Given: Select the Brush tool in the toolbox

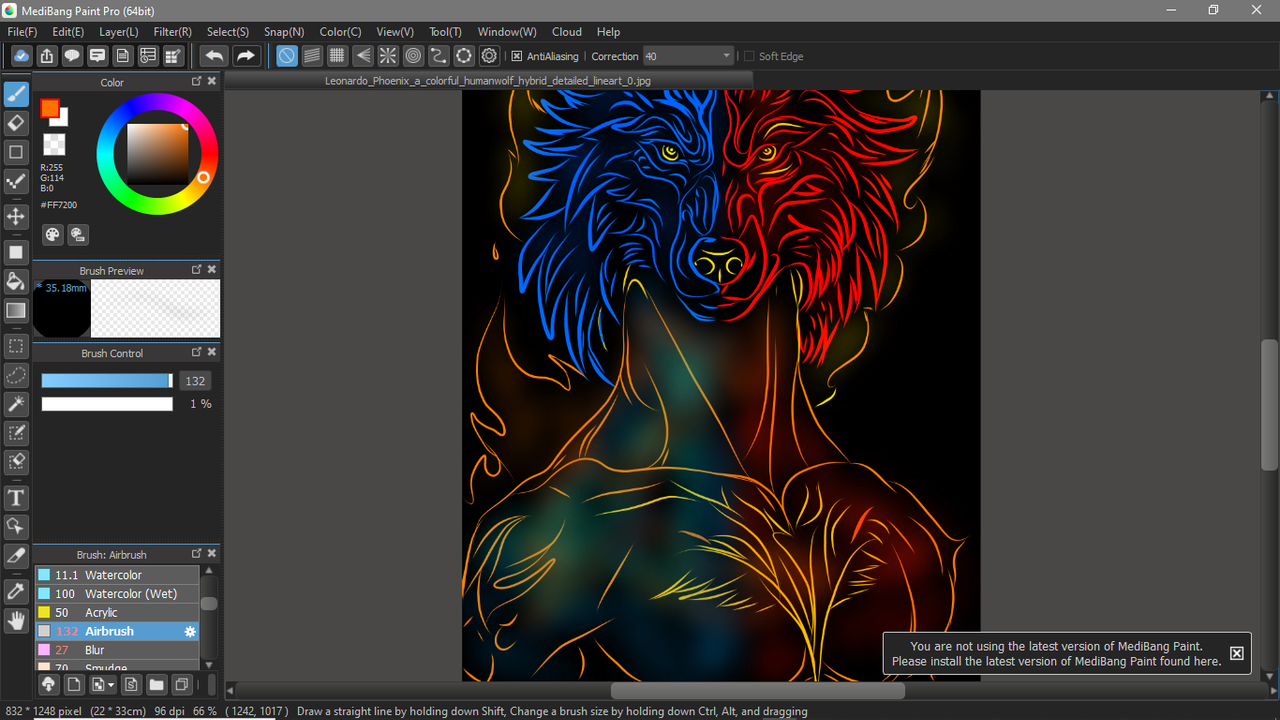Looking at the screenshot, I should (16, 95).
